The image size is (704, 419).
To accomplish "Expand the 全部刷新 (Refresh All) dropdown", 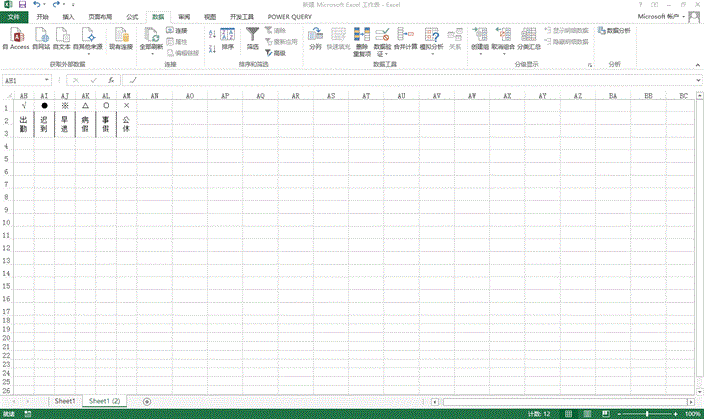I will [151, 53].
